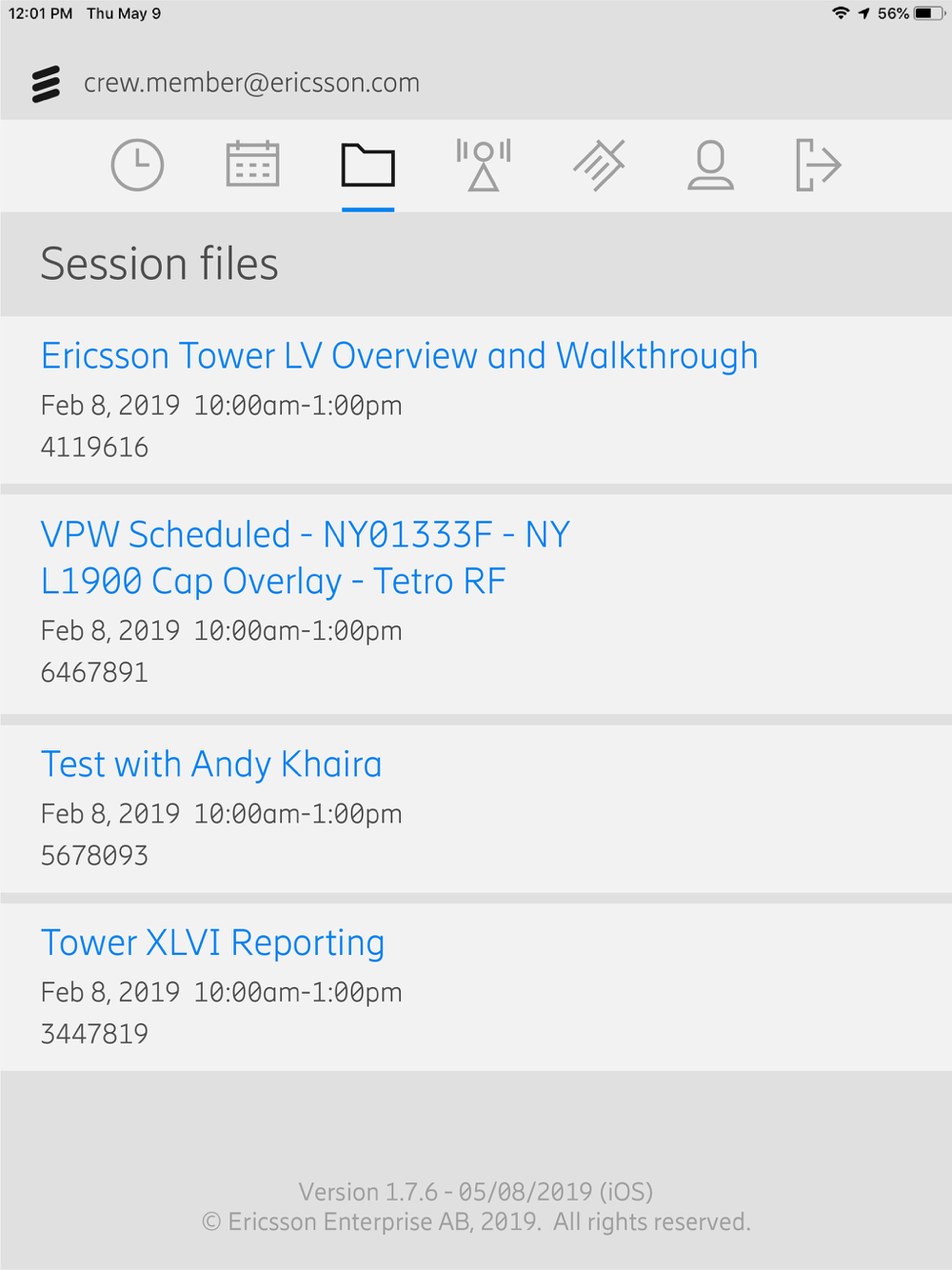Viewport: 952px width, 1270px height.
Task: Tap the battery indicator in status bar
Action: pos(930,13)
